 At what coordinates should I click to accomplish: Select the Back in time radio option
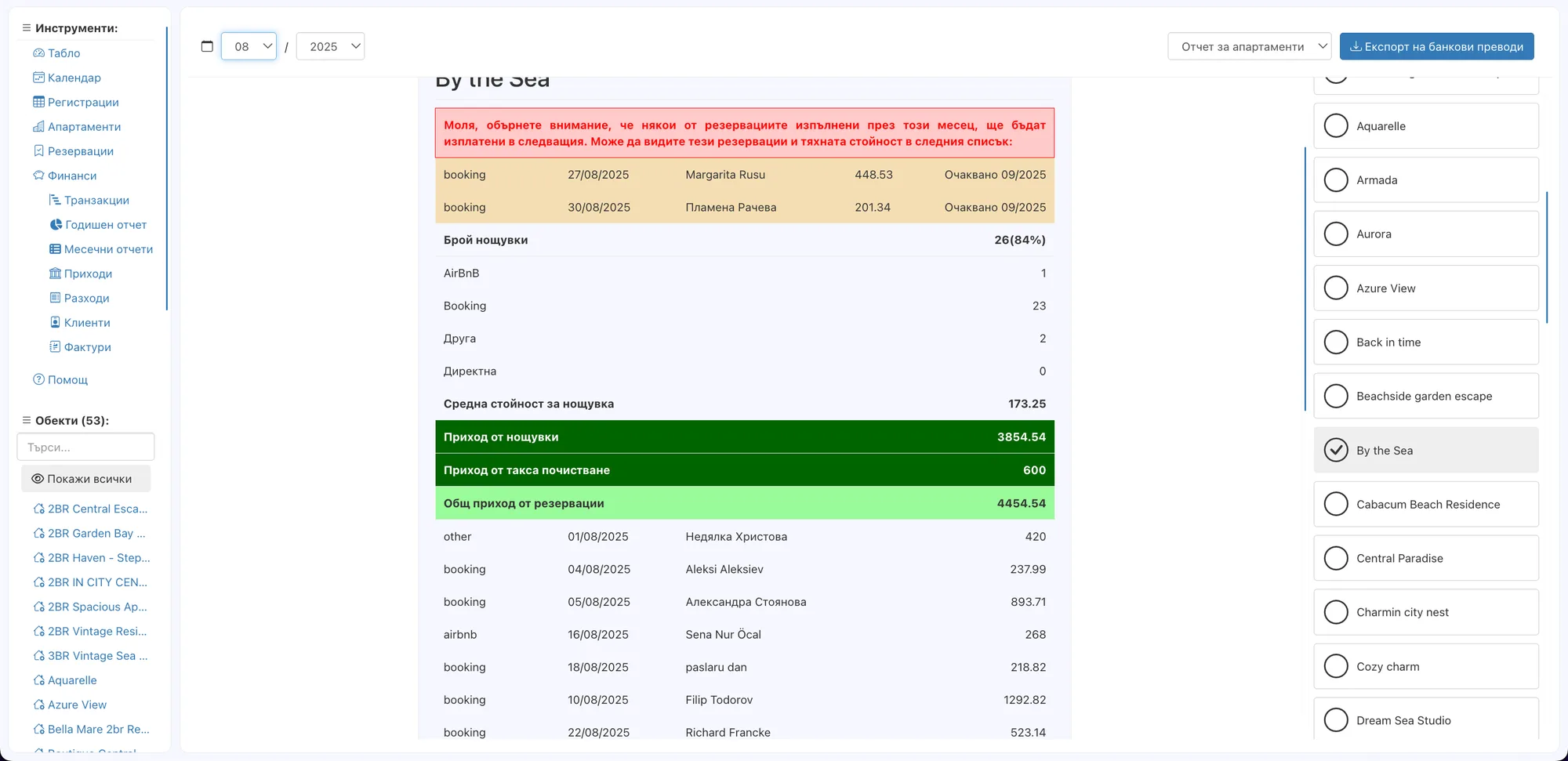[1336, 342]
